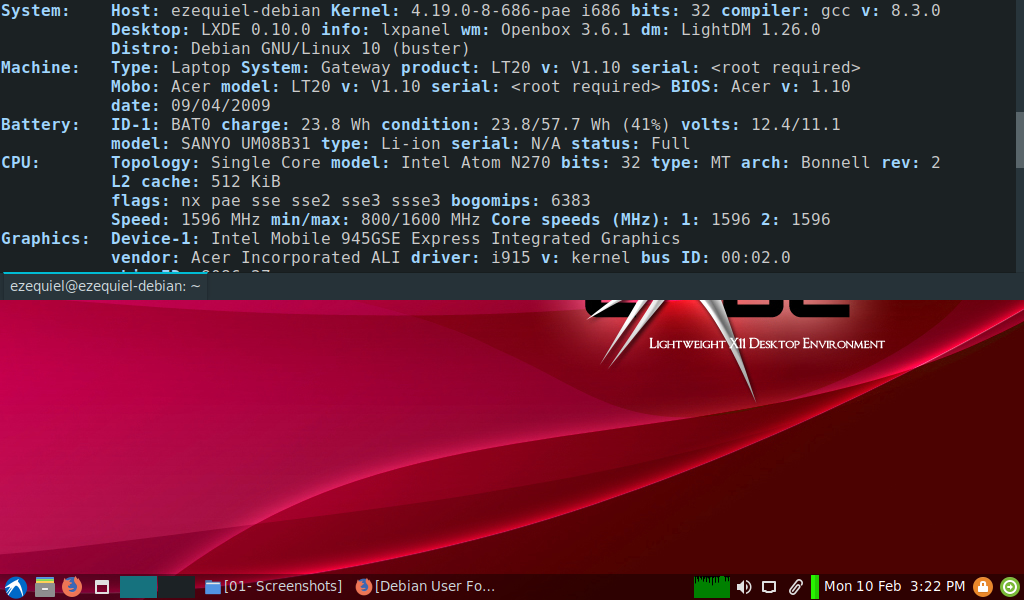Screen dimensions: 1024x600
Task: Click 'i915' graphics driver text
Action: pyautogui.click(x=511, y=257)
